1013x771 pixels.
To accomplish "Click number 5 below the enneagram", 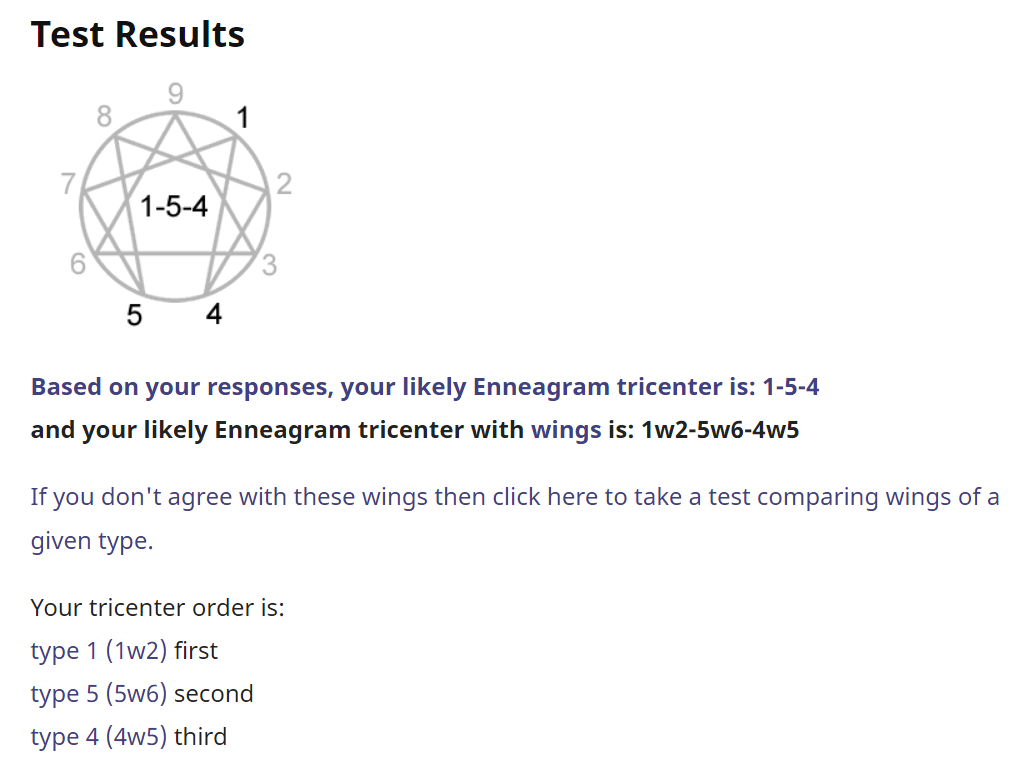I will pyautogui.click(x=134, y=315).
